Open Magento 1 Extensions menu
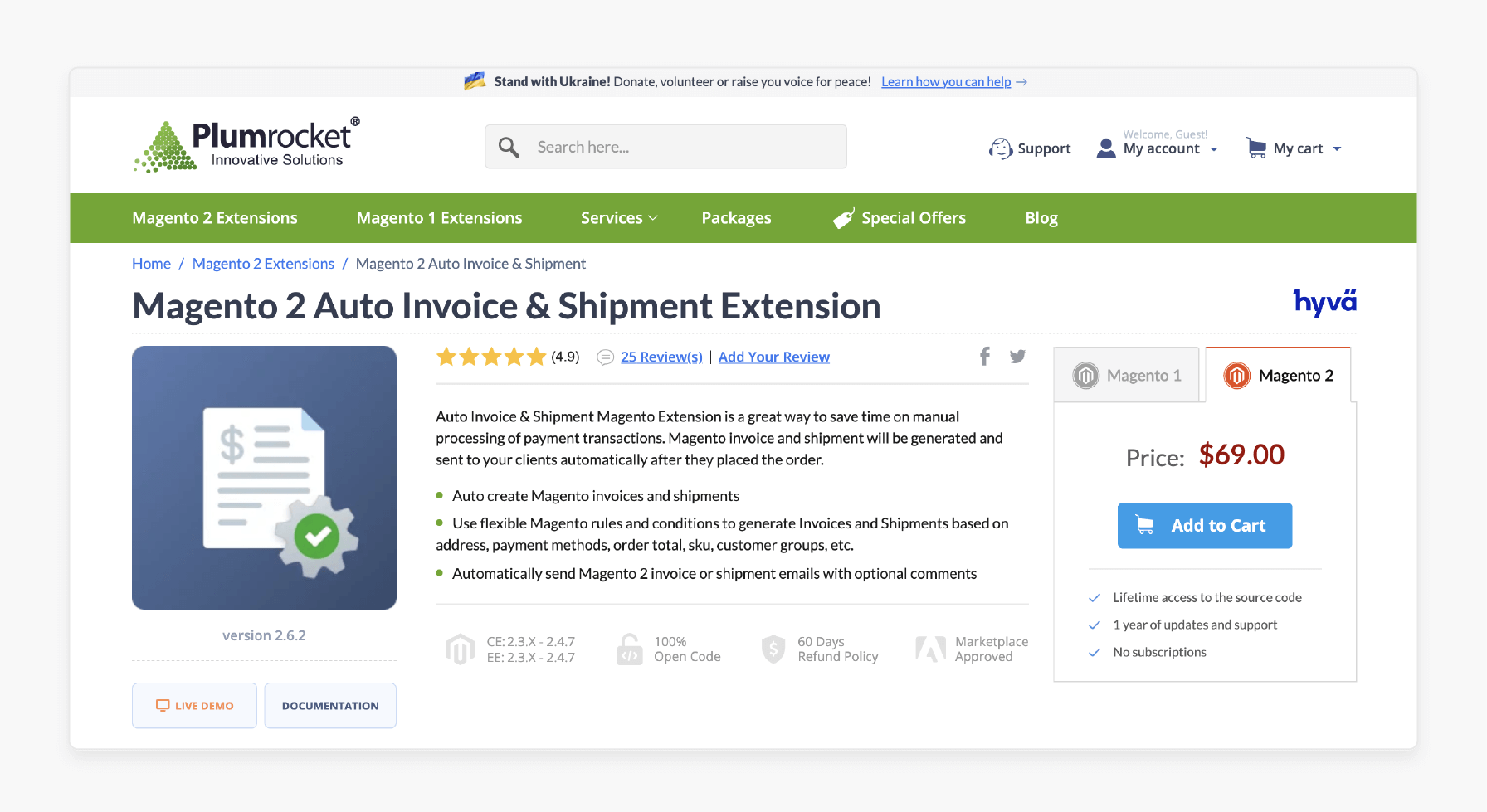1487x812 pixels. [440, 218]
